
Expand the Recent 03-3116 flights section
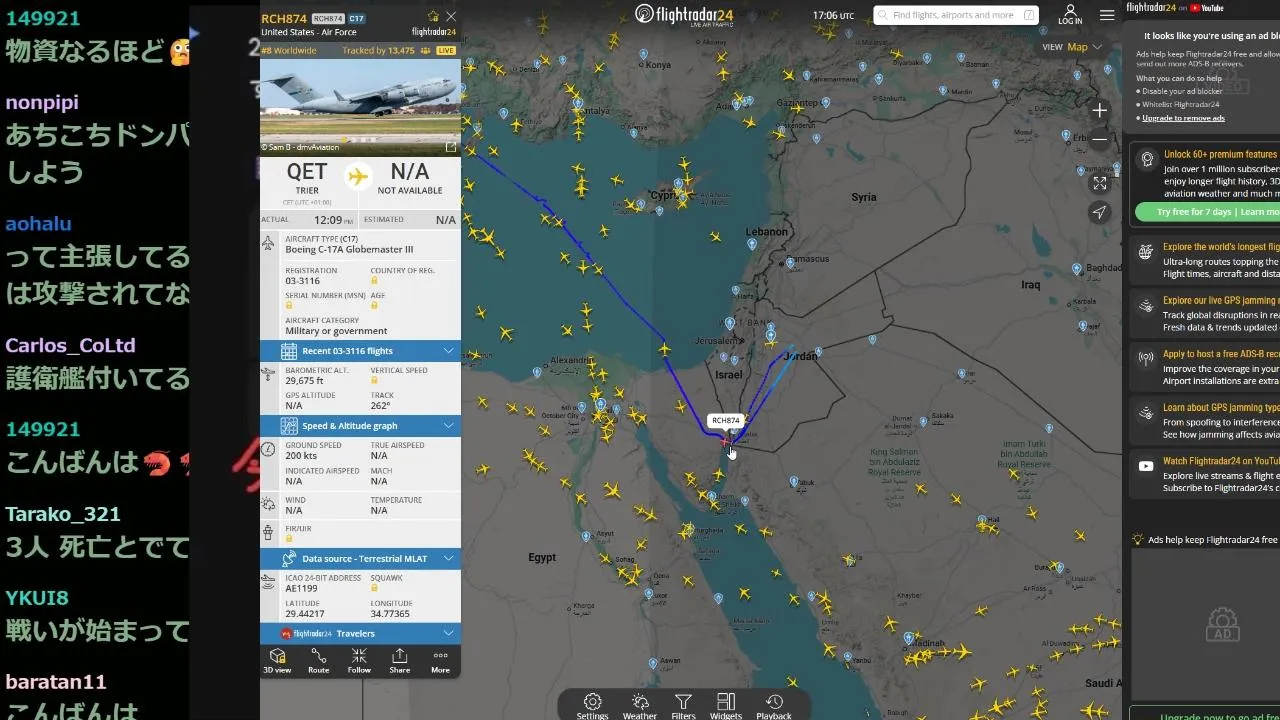(360, 351)
